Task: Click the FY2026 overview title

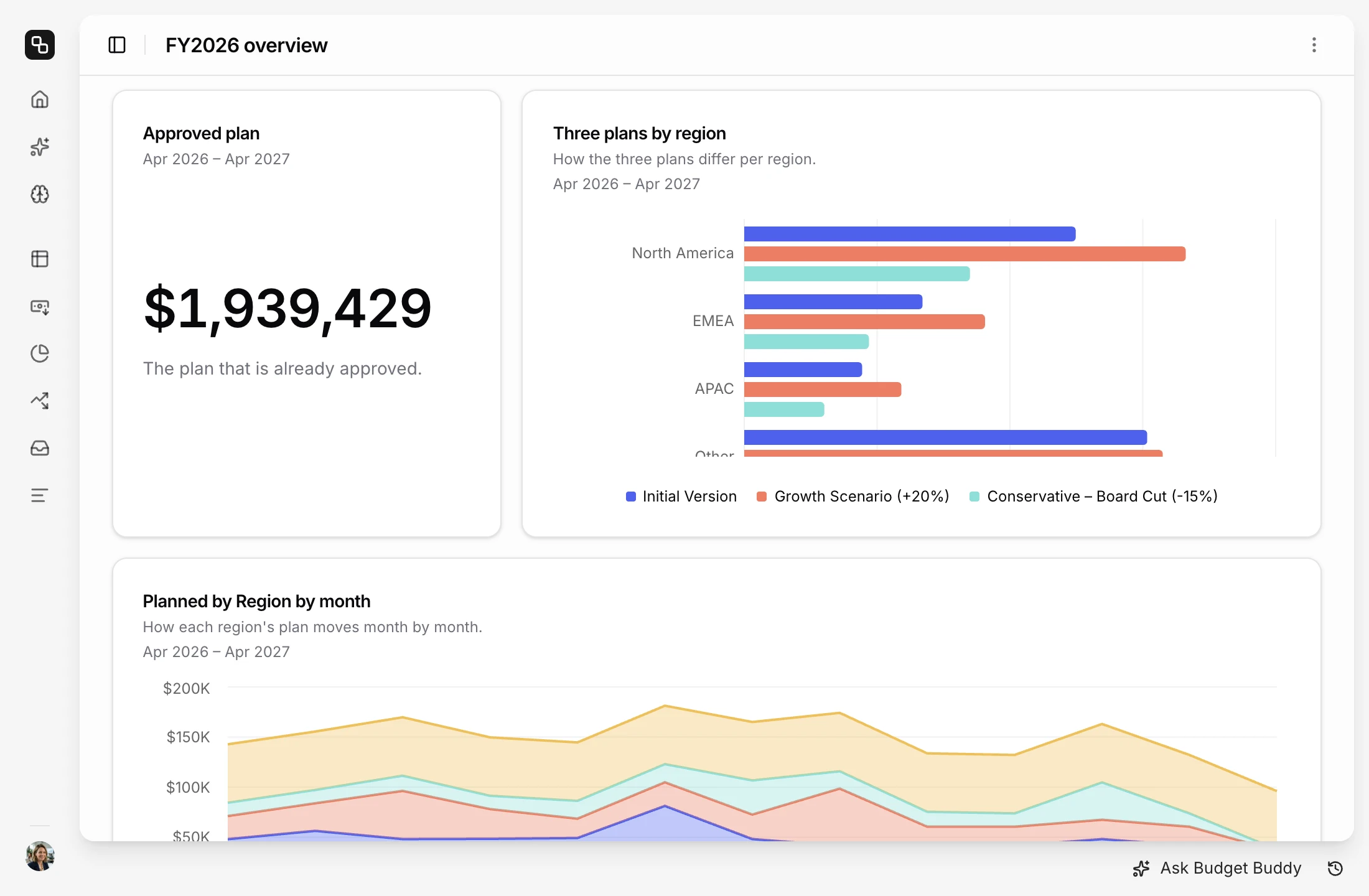Action: coord(246,45)
